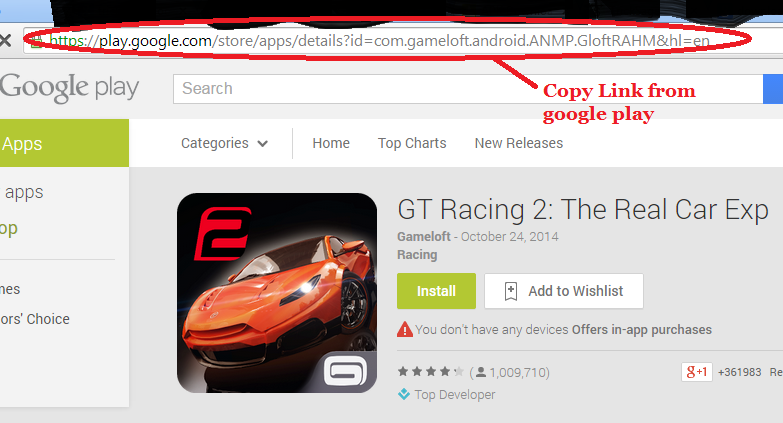Open the Games sidebar link
The width and height of the screenshot is (783, 423).
pyautogui.click(x=10, y=289)
